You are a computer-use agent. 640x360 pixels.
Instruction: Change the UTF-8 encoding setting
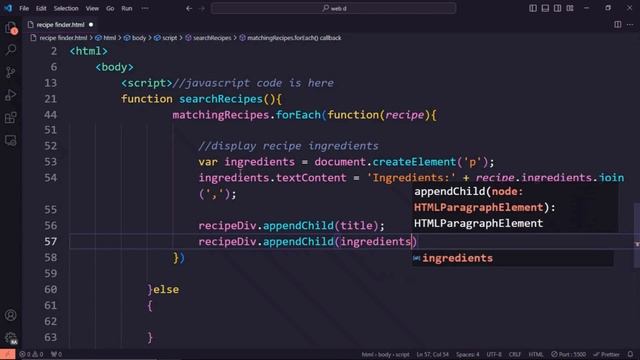(x=494, y=354)
